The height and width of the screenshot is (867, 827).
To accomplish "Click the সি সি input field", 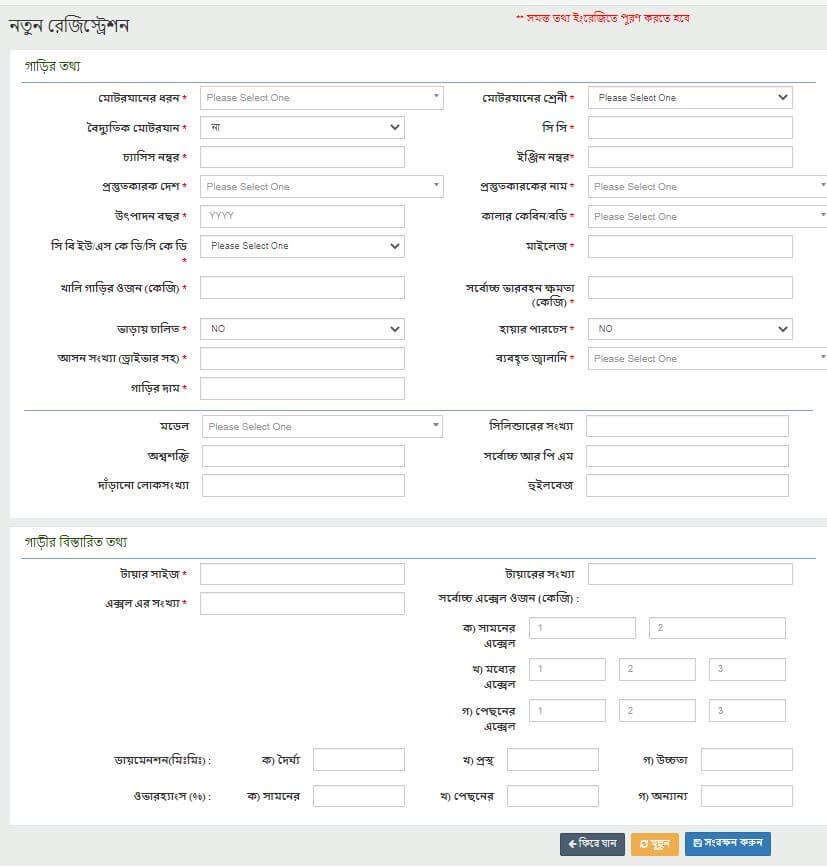I will click(690, 128).
